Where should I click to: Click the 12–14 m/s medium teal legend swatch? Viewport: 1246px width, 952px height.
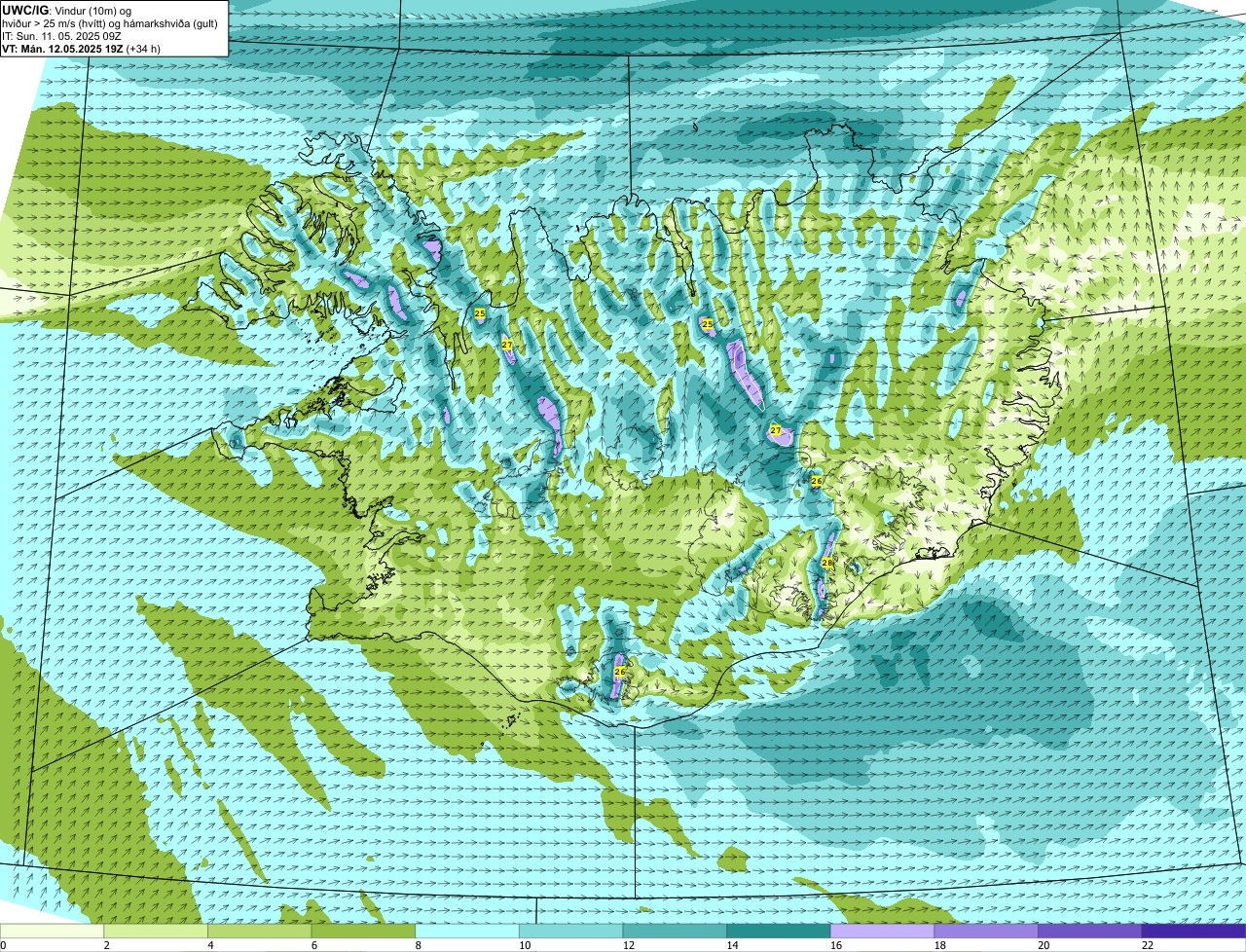[x=675, y=931]
